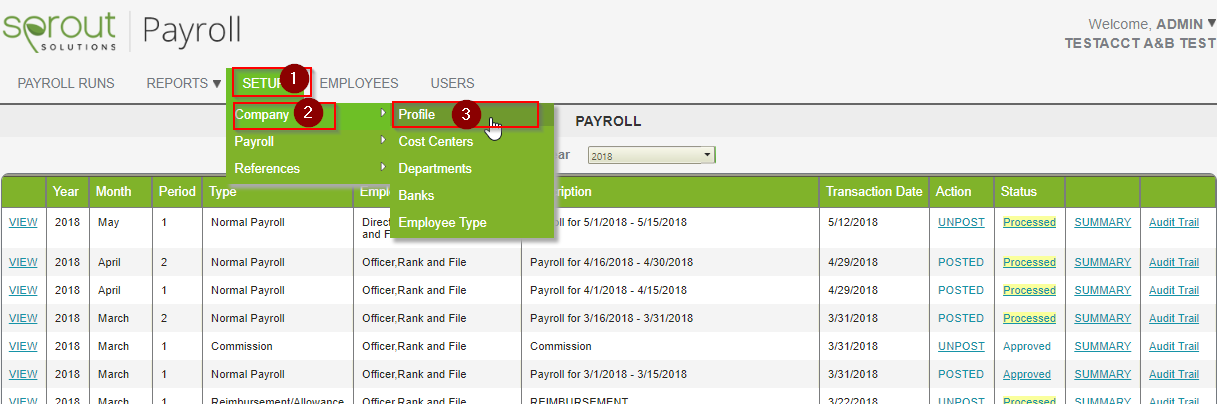
Task: Click VIEW for April period 2 payroll
Action: (x=23, y=262)
